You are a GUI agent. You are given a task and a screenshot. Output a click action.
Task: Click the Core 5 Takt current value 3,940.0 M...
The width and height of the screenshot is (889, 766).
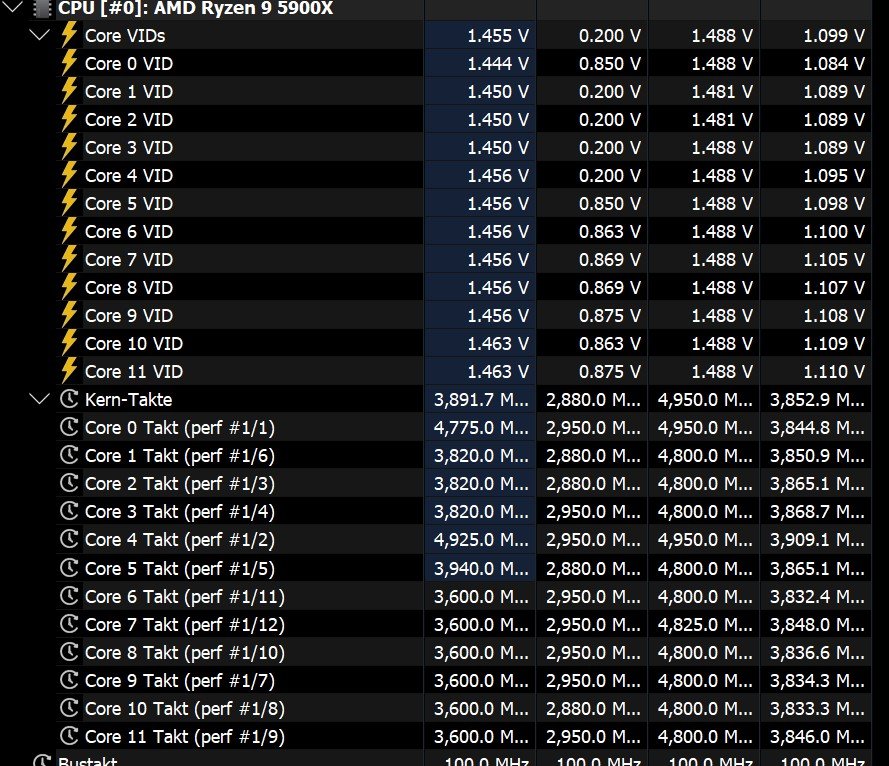click(481, 569)
